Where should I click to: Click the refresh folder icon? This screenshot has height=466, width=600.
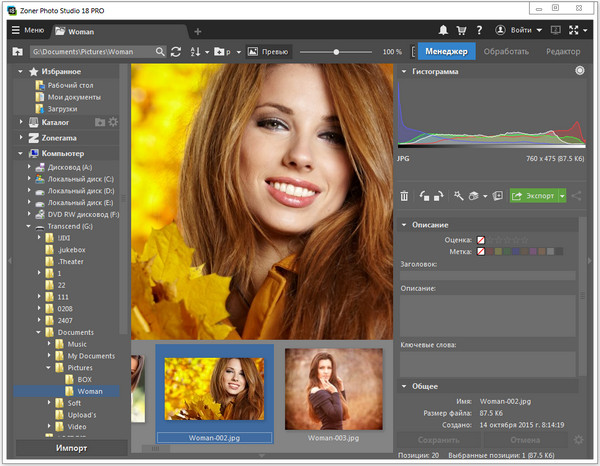(x=176, y=51)
